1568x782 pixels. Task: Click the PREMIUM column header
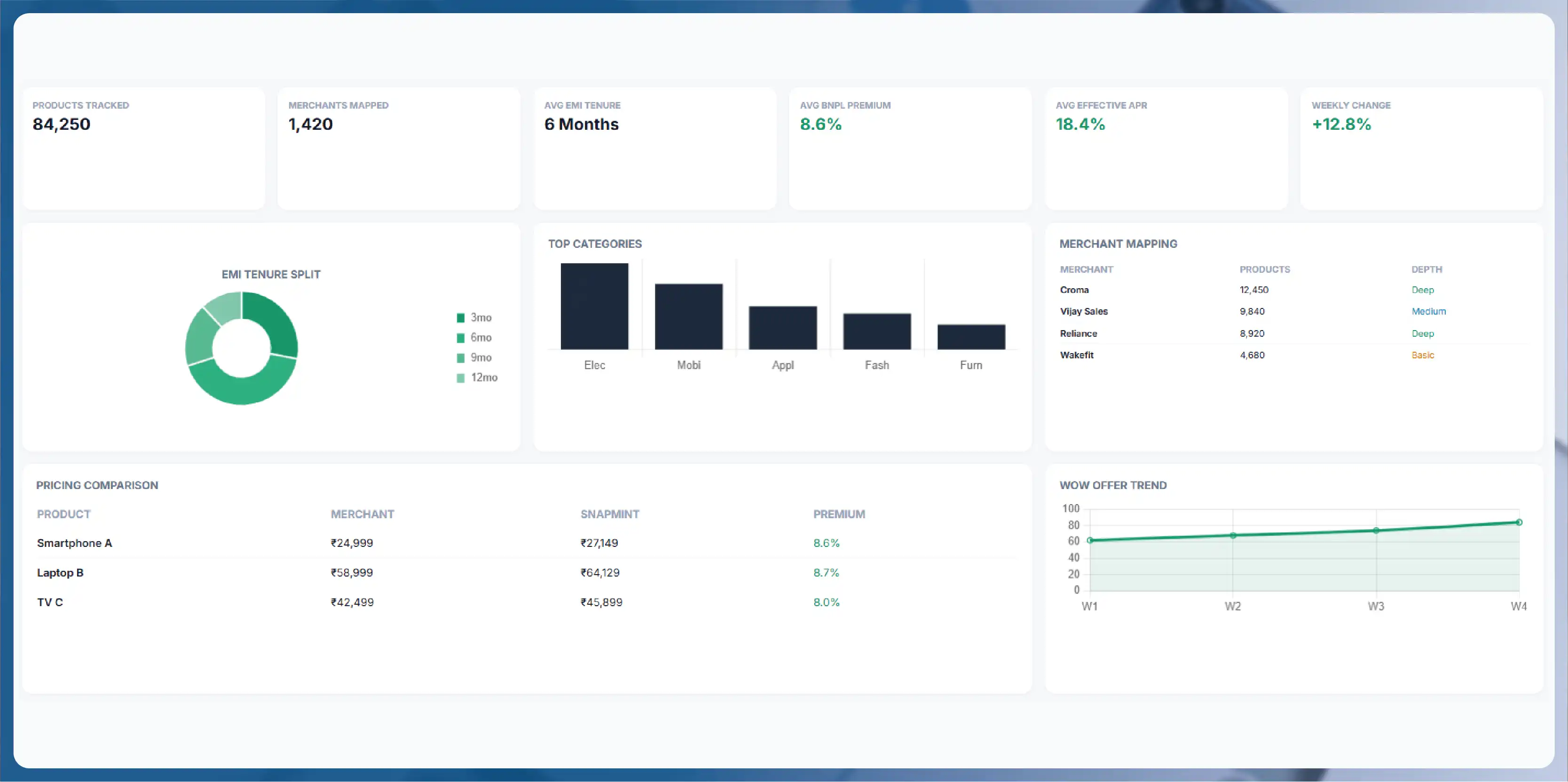[x=839, y=514]
